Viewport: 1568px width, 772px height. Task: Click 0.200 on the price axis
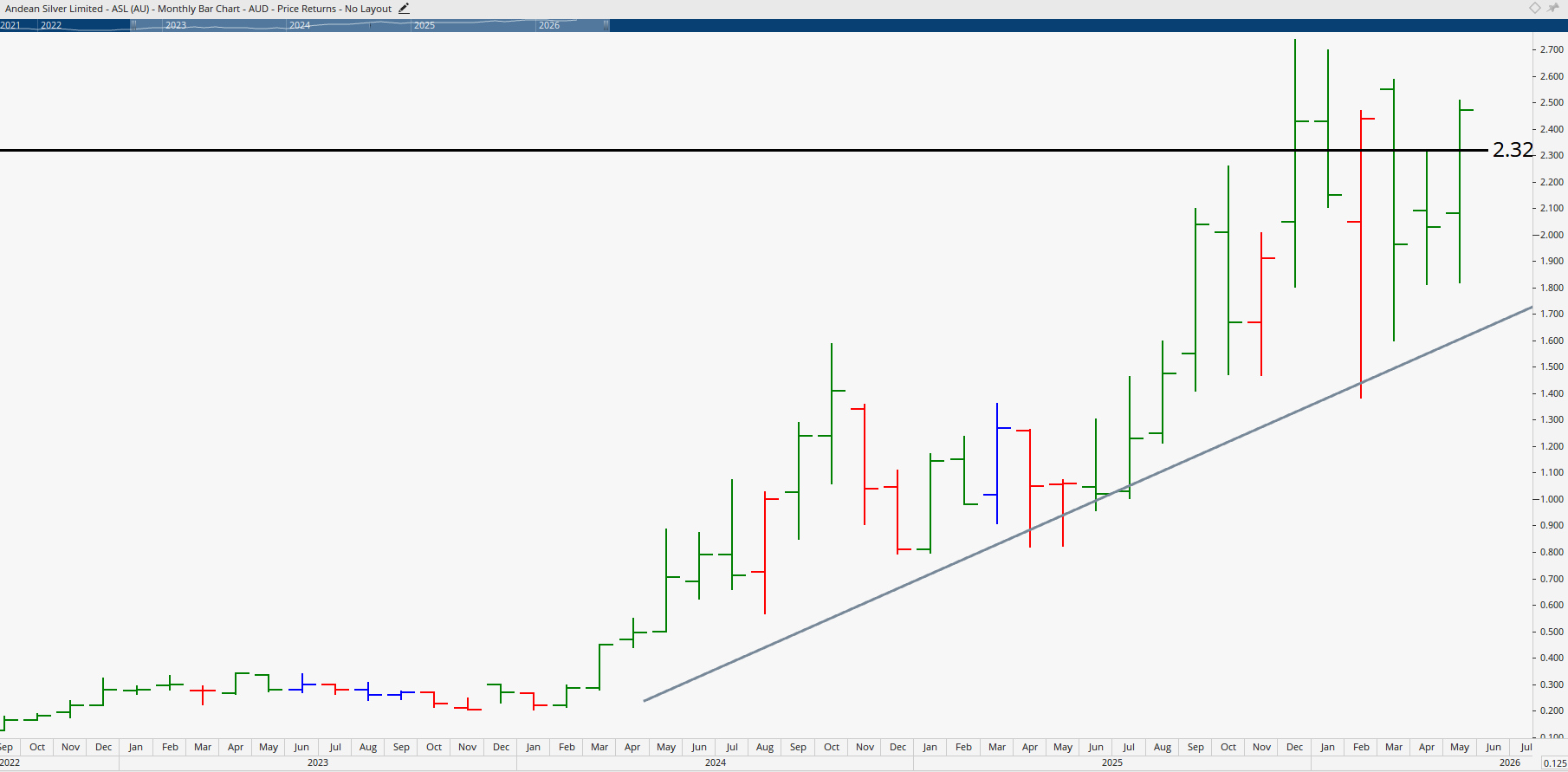pos(1552,710)
